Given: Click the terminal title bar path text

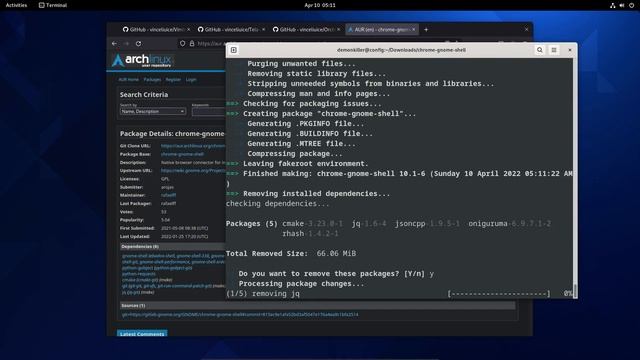Looking at the screenshot, I should pos(401,50).
